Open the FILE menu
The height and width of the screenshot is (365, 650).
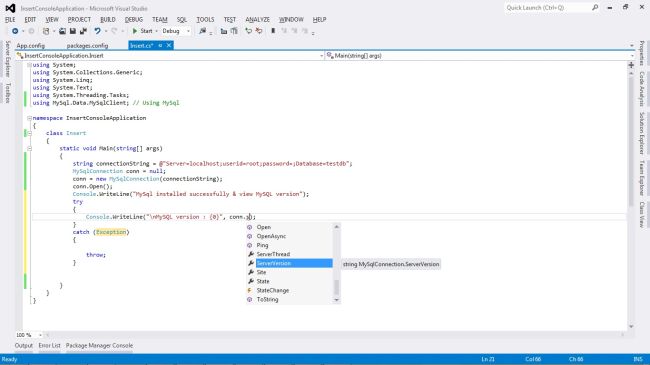point(10,19)
